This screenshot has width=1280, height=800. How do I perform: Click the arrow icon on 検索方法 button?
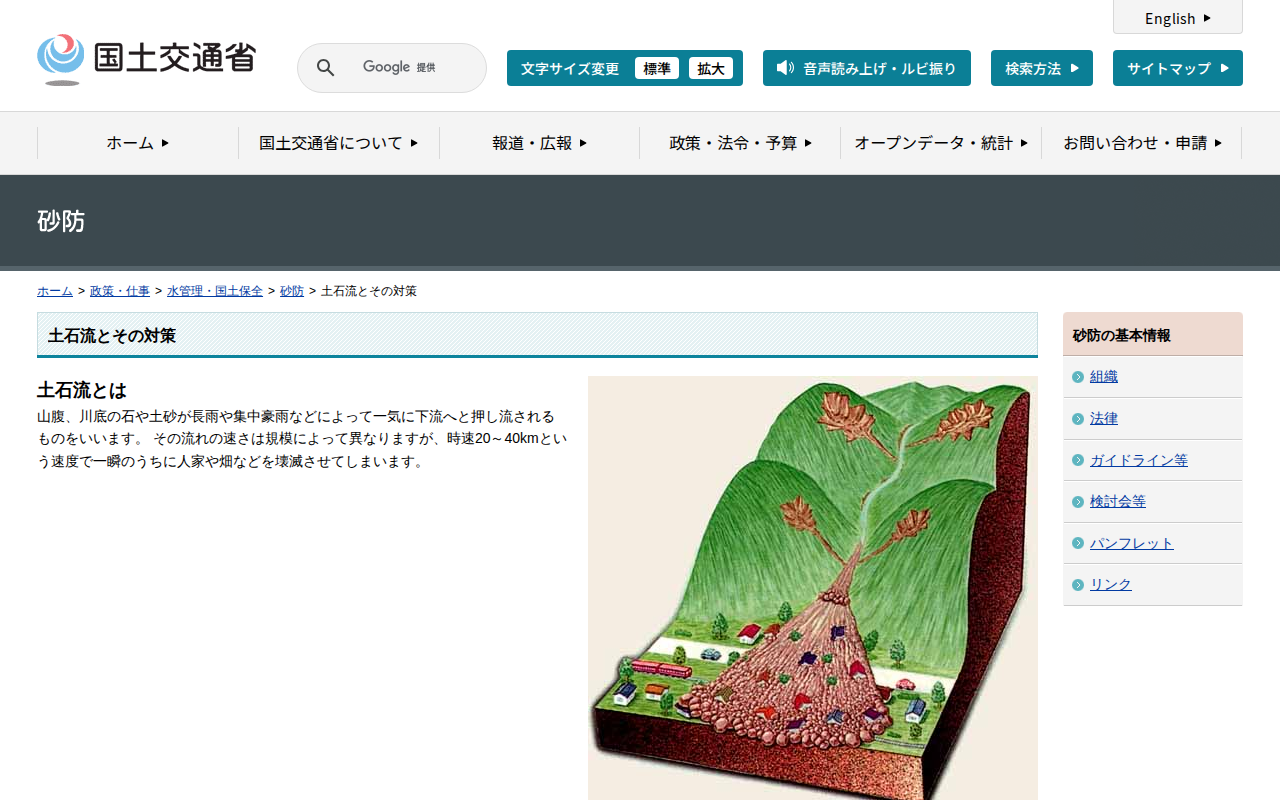1075,68
